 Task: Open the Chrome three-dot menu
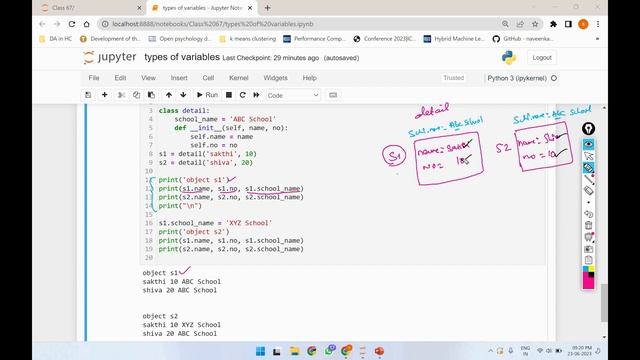coord(598,24)
